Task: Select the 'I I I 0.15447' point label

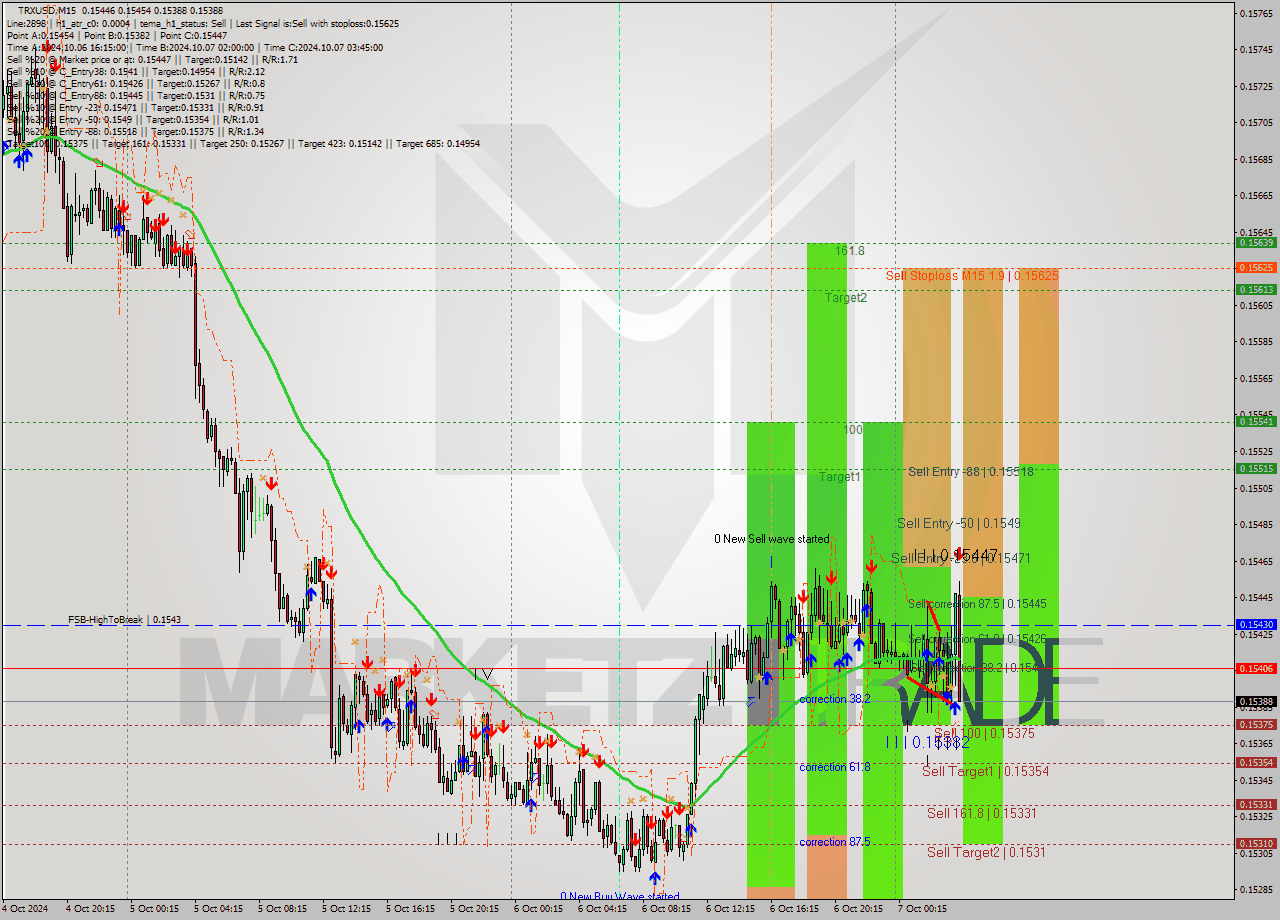Action: coord(957,554)
